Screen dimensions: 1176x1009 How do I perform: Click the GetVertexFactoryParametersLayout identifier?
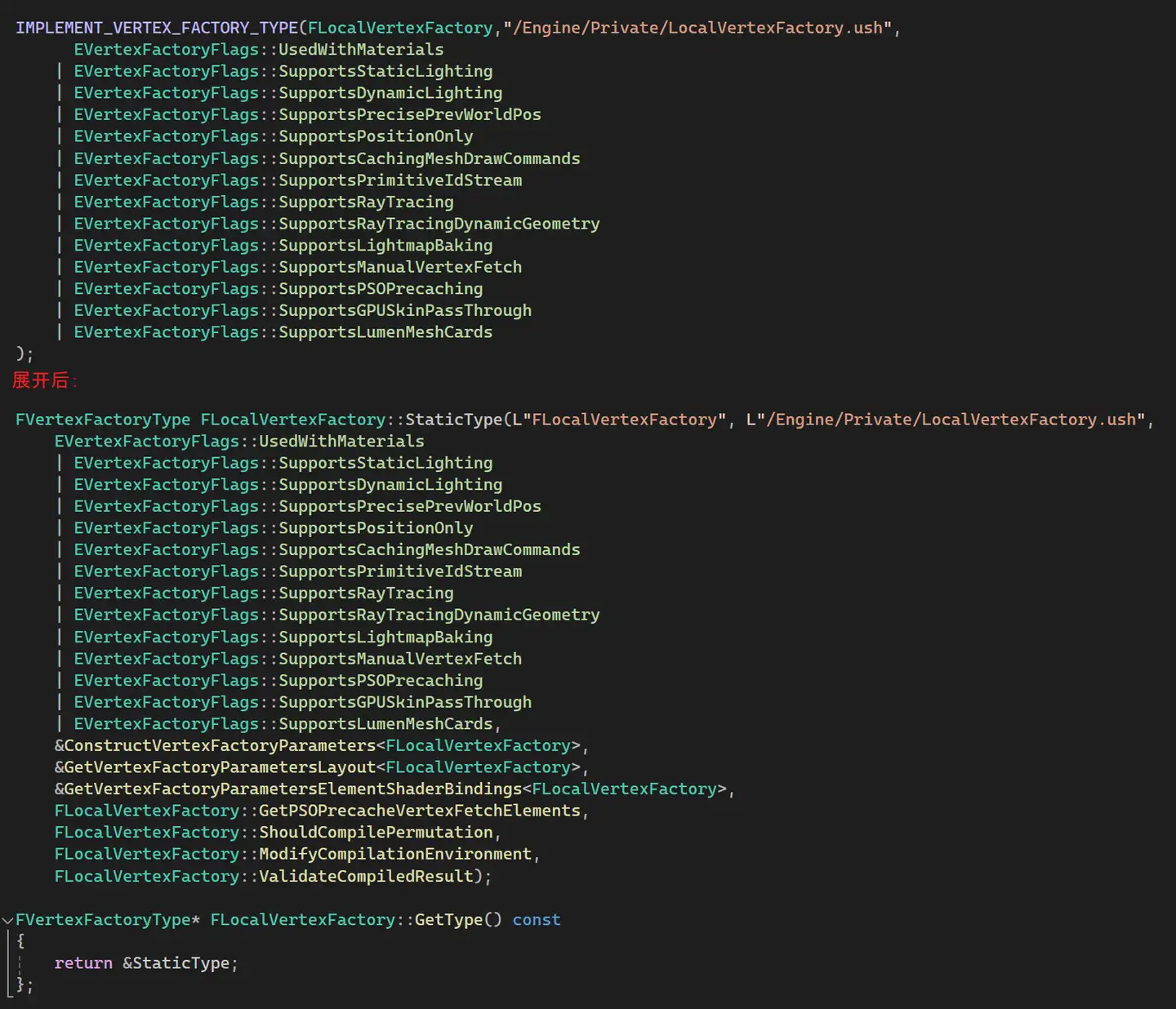pyautogui.click(x=216, y=767)
